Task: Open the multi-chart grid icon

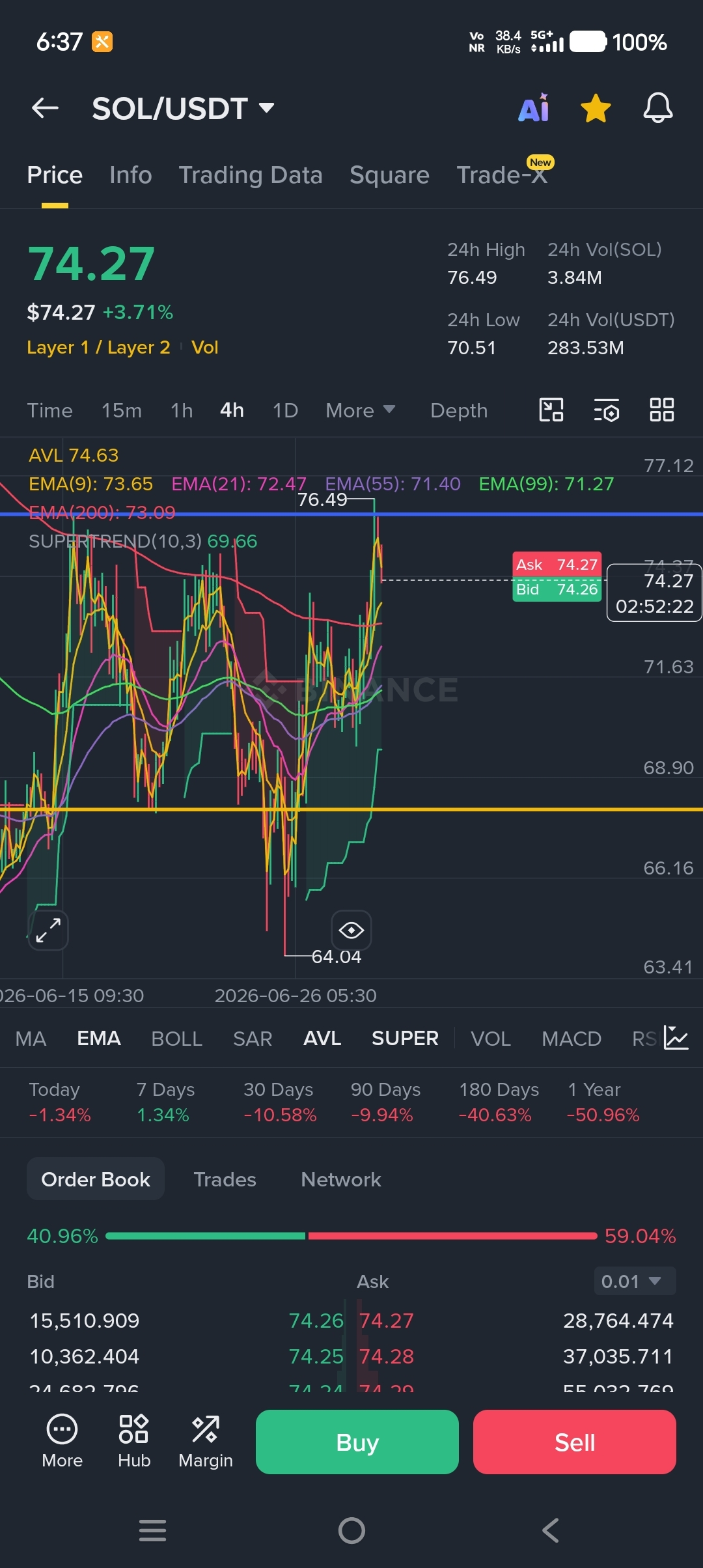Action: pos(662,410)
